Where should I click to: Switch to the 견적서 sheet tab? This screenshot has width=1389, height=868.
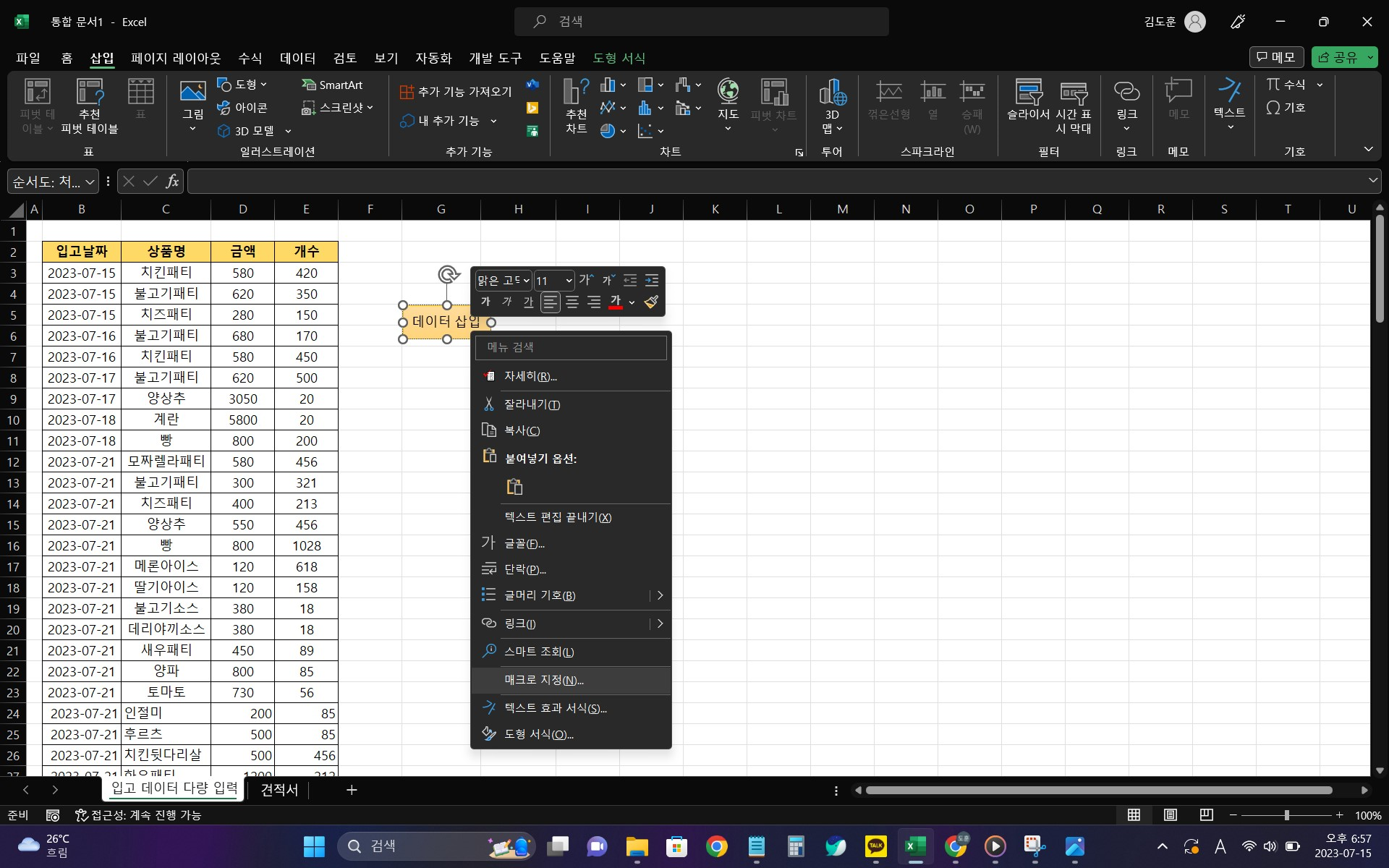(x=279, y=790)
